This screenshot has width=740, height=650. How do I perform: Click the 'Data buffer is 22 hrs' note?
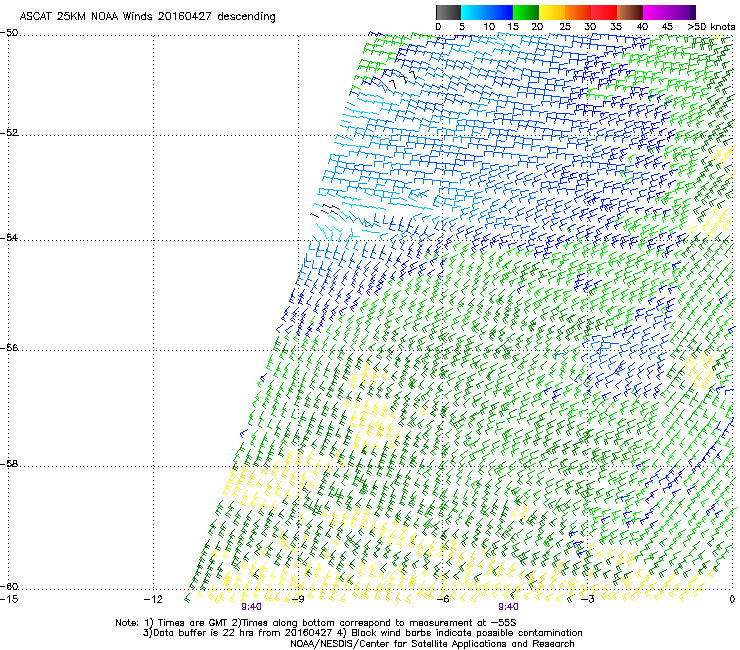click(x=238, y=633)
